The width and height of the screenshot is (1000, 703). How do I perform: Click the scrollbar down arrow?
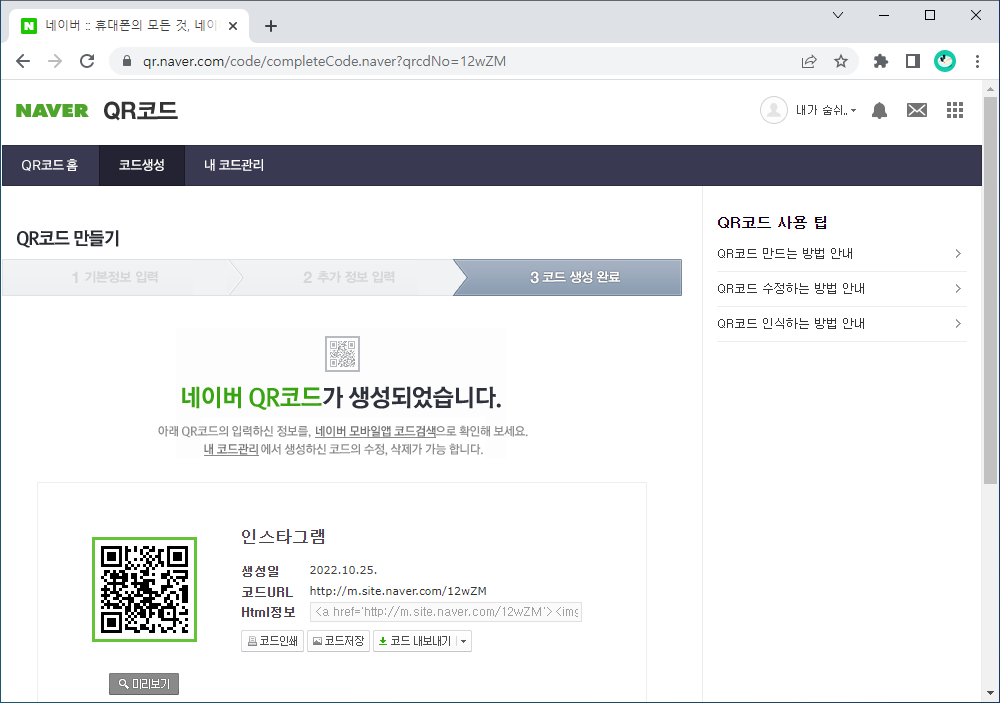point(990,693)
